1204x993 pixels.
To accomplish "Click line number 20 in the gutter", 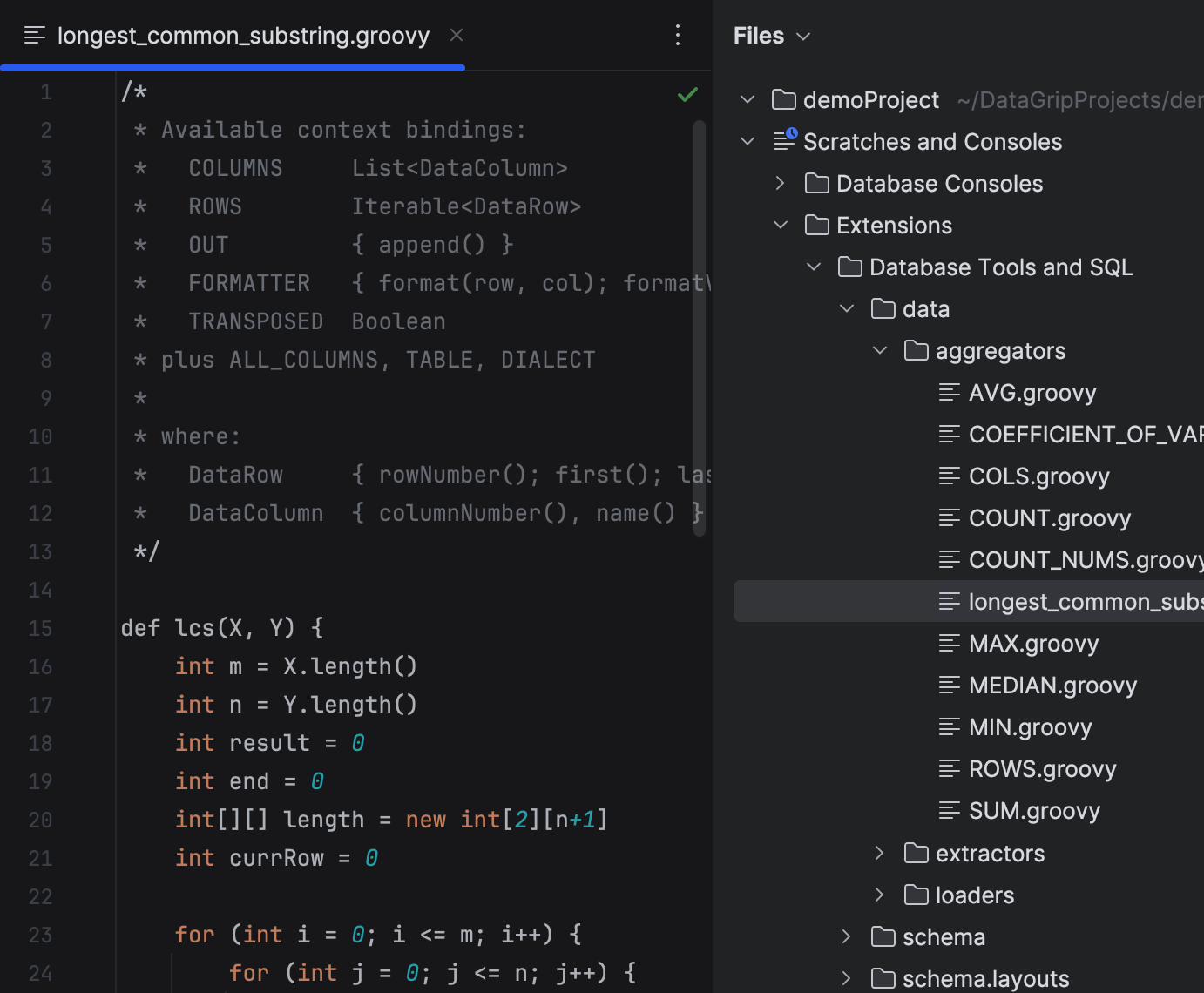I will [40, 820].
